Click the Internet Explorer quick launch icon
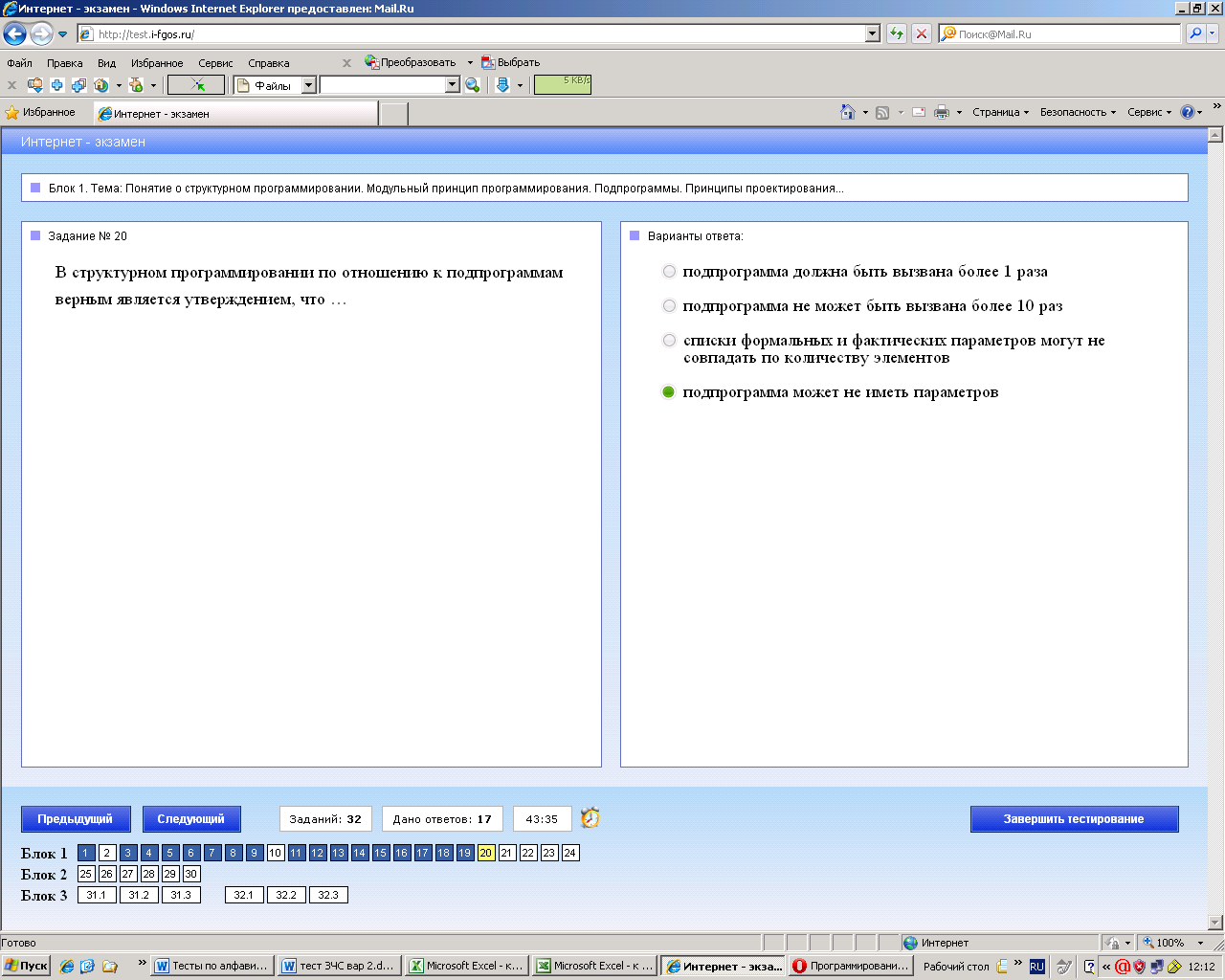This screenshot has height=980, width=1225. coord(66,967)
